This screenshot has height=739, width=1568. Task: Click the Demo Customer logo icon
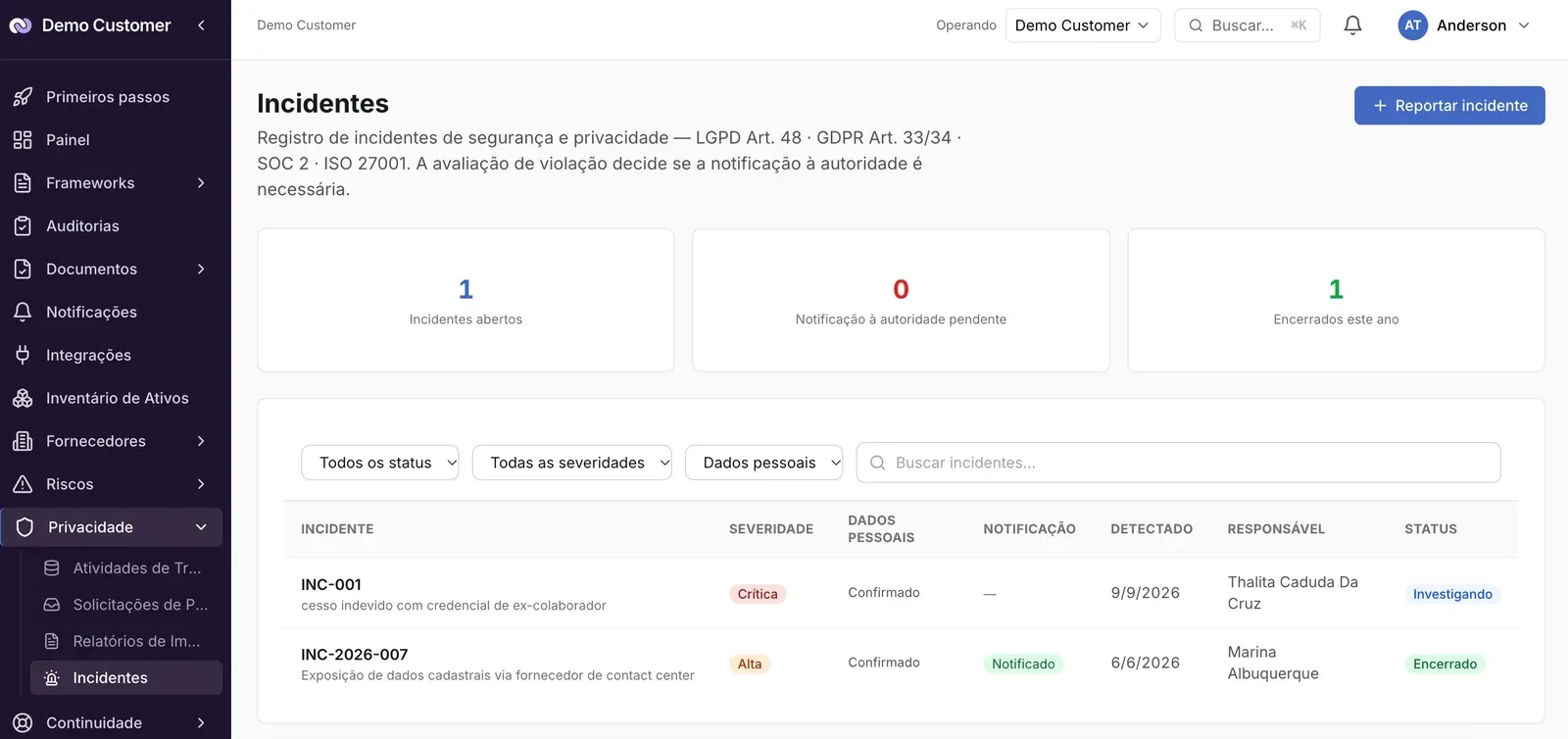pyautogui.click(x=21, y=25)
